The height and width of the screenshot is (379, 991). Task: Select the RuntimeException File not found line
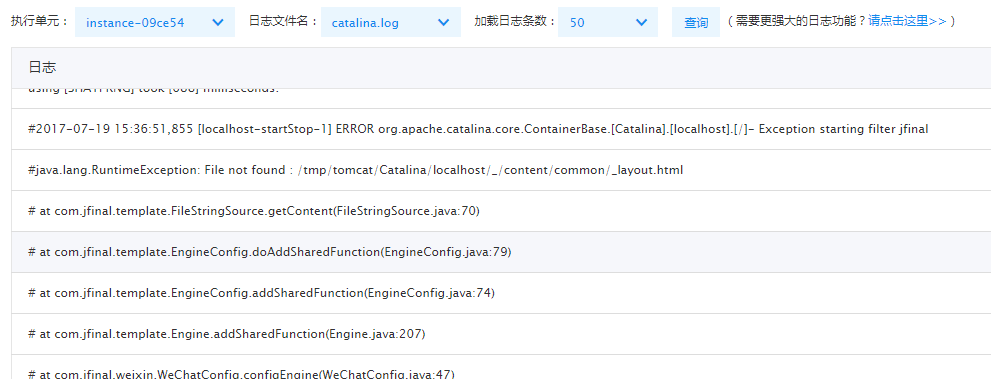click(x=501, y=170)
